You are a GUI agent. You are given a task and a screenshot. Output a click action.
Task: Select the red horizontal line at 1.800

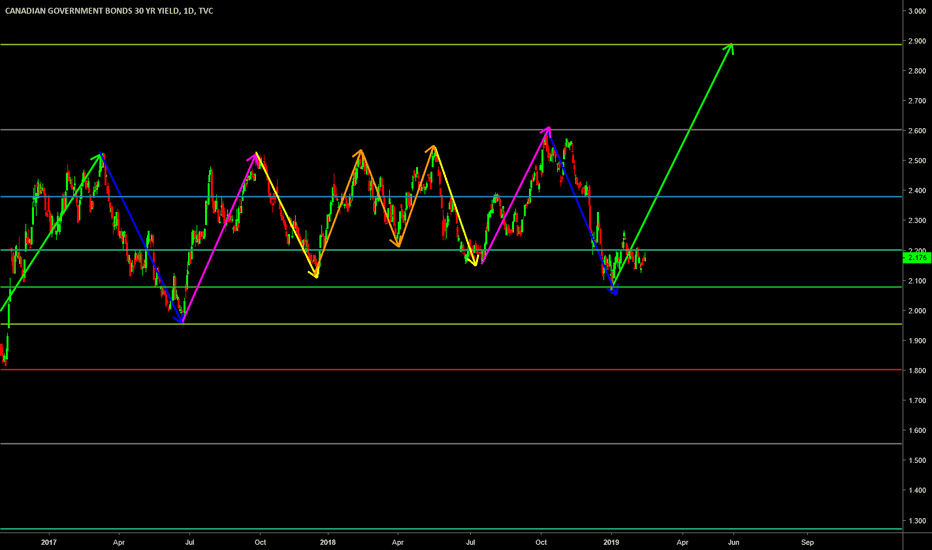click(x=451, y=370)
